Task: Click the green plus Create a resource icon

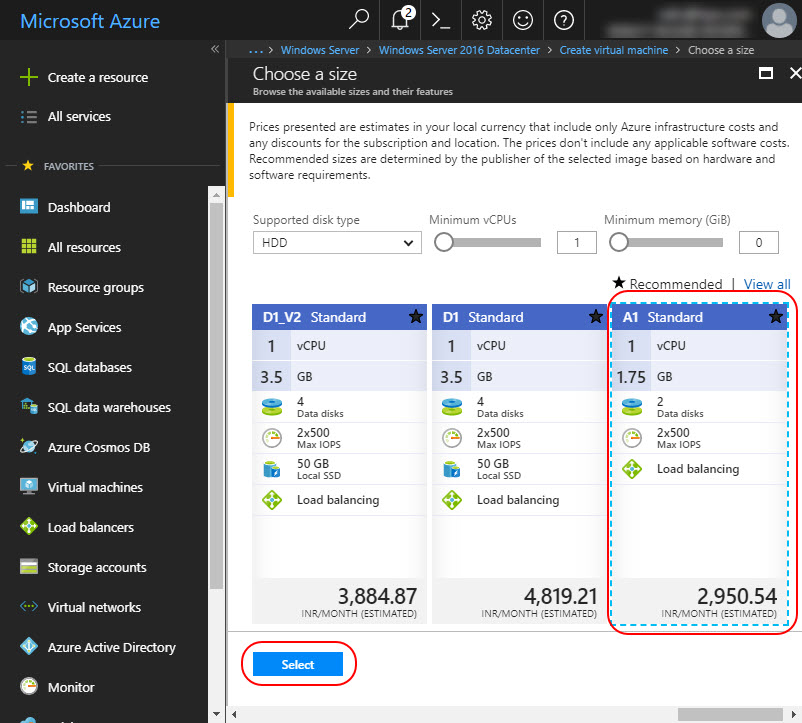Action: coord(29,77)
